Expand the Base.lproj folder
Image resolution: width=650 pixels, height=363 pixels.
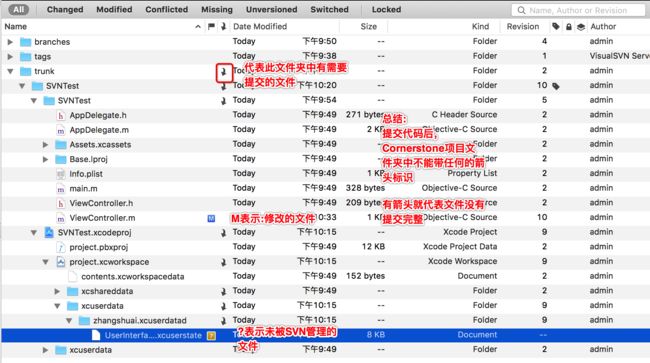click(45, 159)
